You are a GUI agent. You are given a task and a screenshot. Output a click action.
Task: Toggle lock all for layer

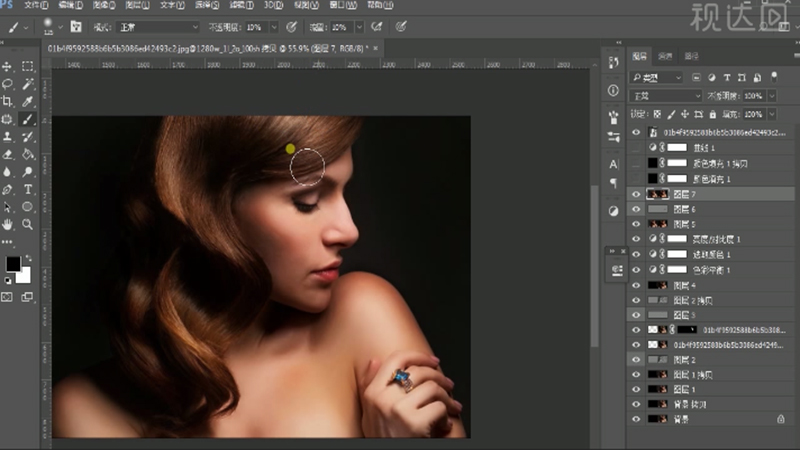(x=713, y=114)
